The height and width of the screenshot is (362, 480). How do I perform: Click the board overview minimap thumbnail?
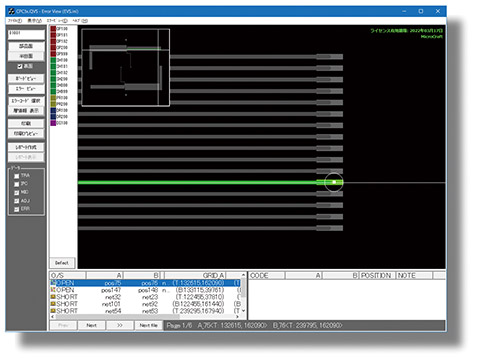(126, 67)
